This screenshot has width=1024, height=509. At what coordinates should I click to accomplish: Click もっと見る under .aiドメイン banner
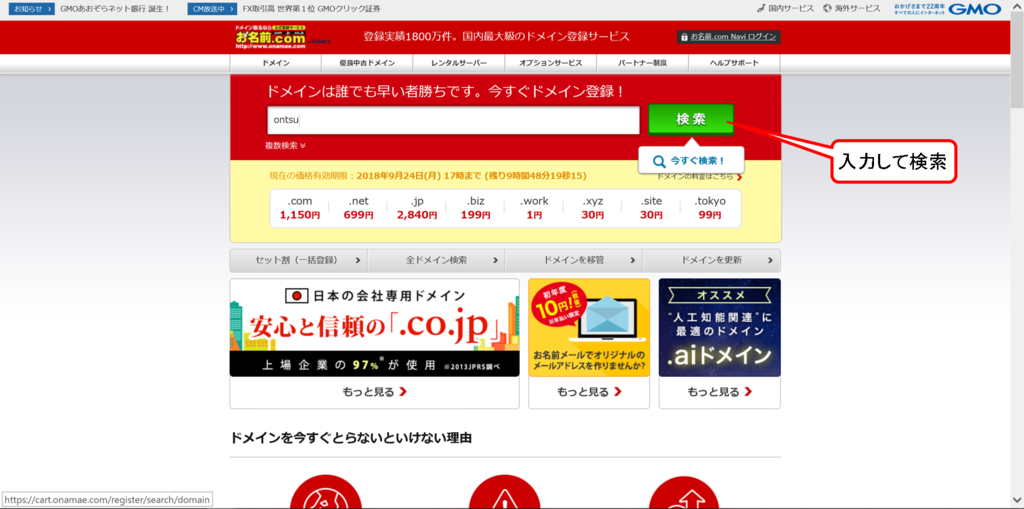[720, 392]
